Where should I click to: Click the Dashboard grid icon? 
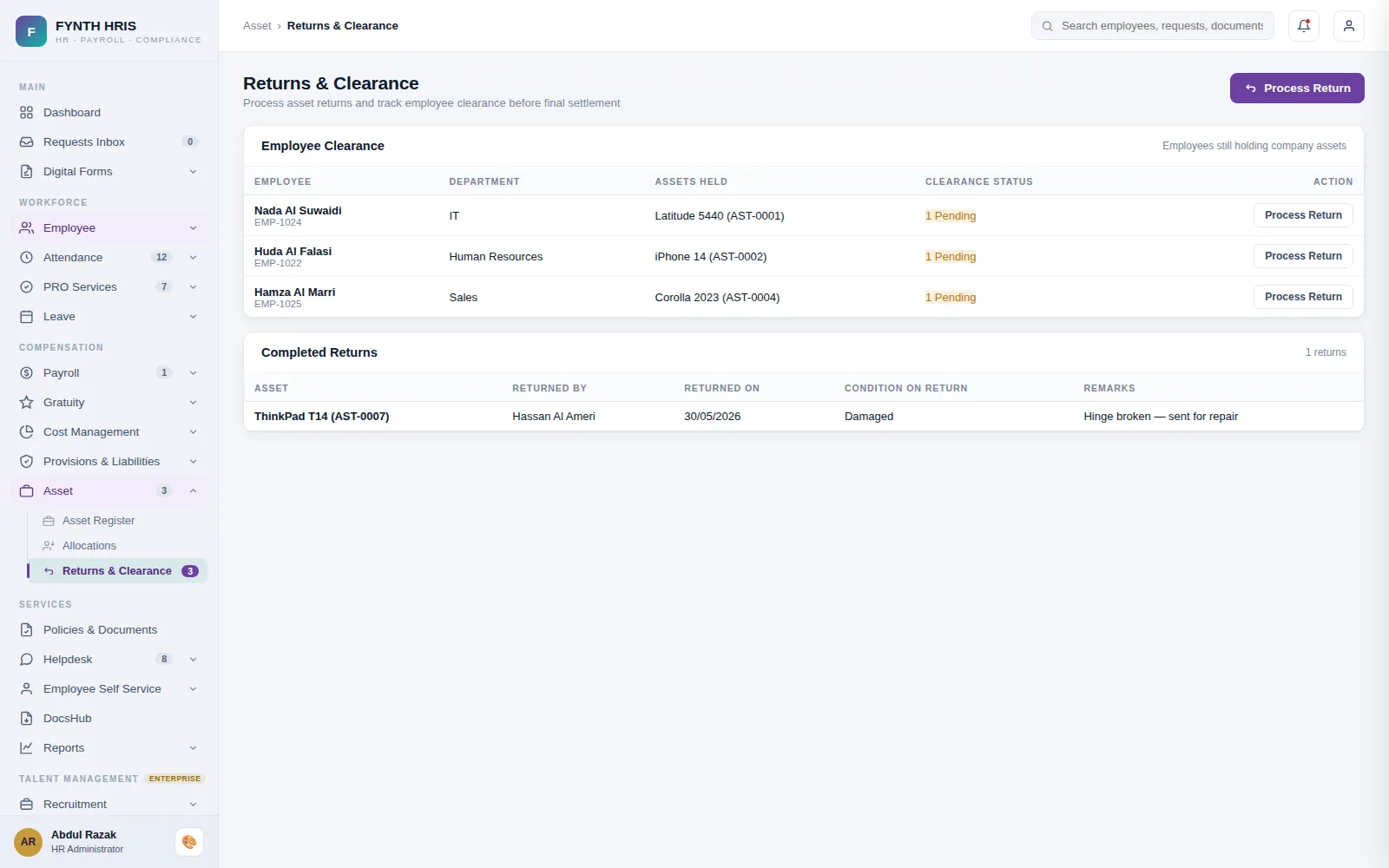pyautogui.click(x=27, y=113)
